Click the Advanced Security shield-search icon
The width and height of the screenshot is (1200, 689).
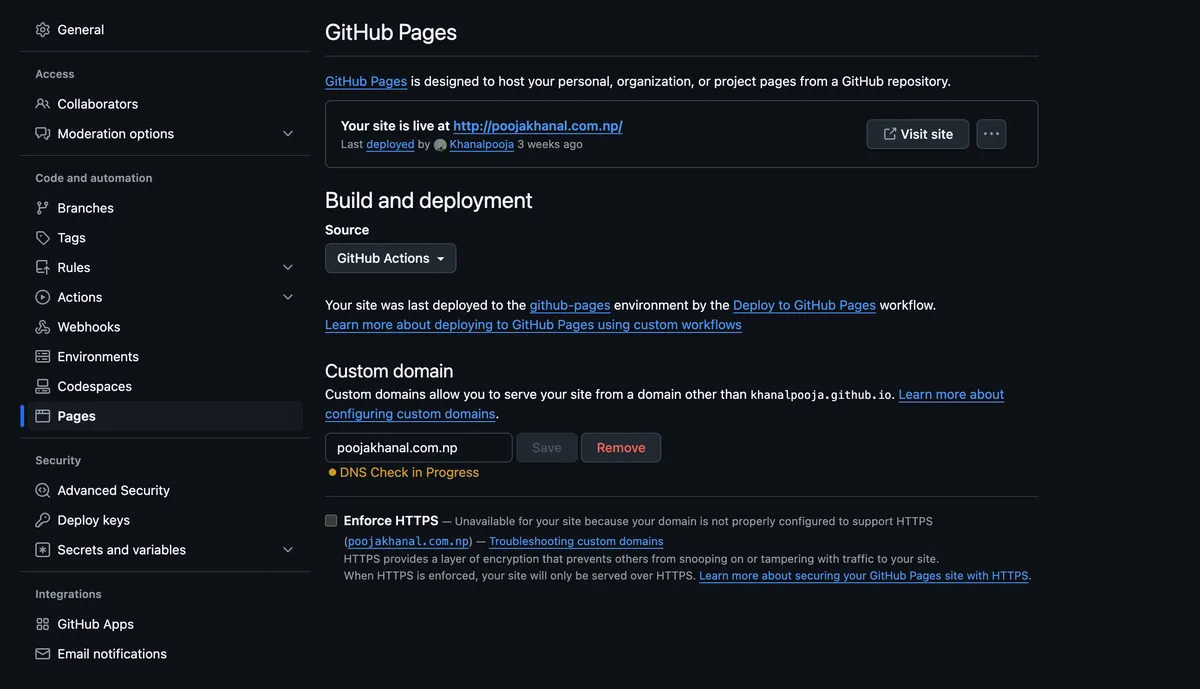pyautogui.click(x=42, y=491)
